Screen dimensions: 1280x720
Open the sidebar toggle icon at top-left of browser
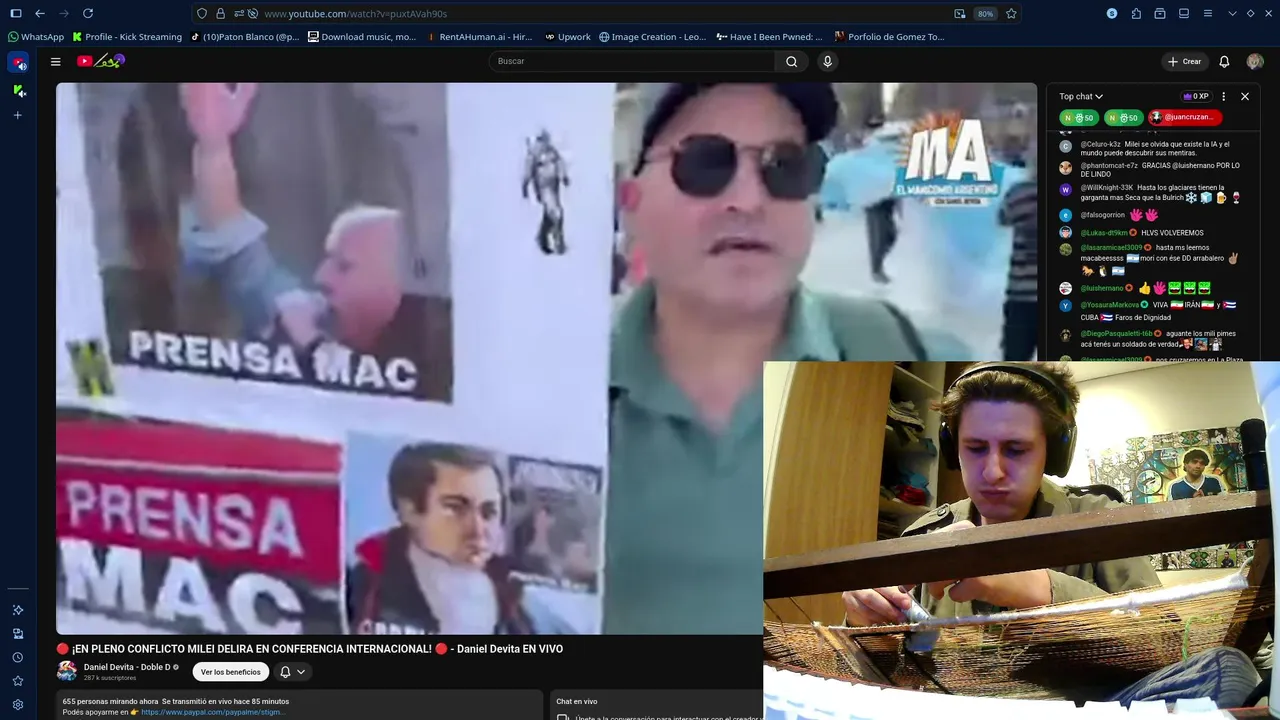(16, 14)
